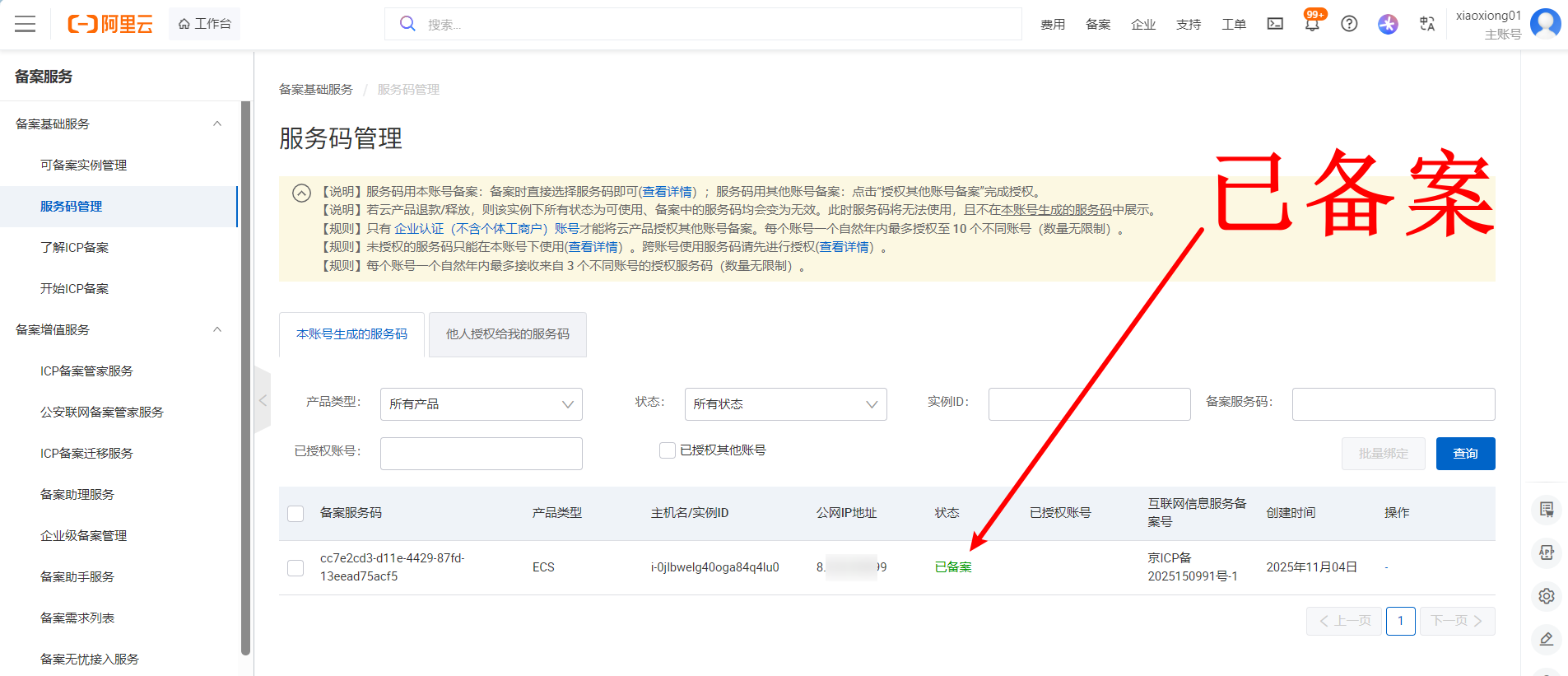1568x676 pixels.
Task: Open 工单 top menu
Action: 1234,25
